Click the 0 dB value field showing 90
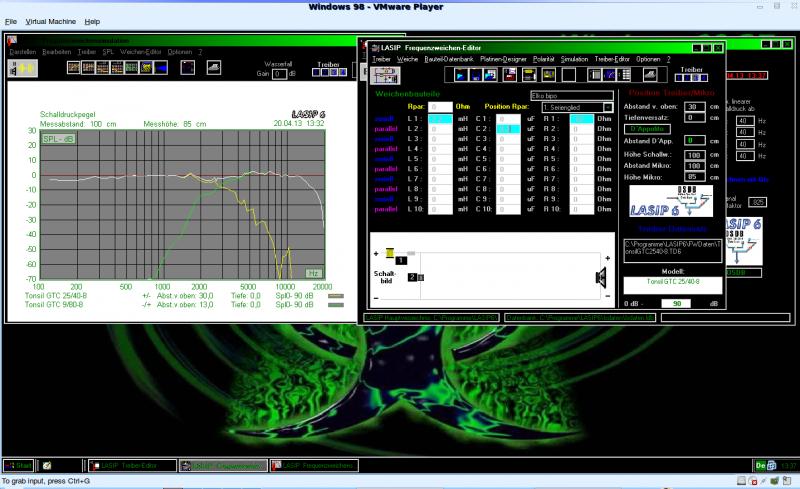This screenshot has height=489, width=800. [676, 303]
